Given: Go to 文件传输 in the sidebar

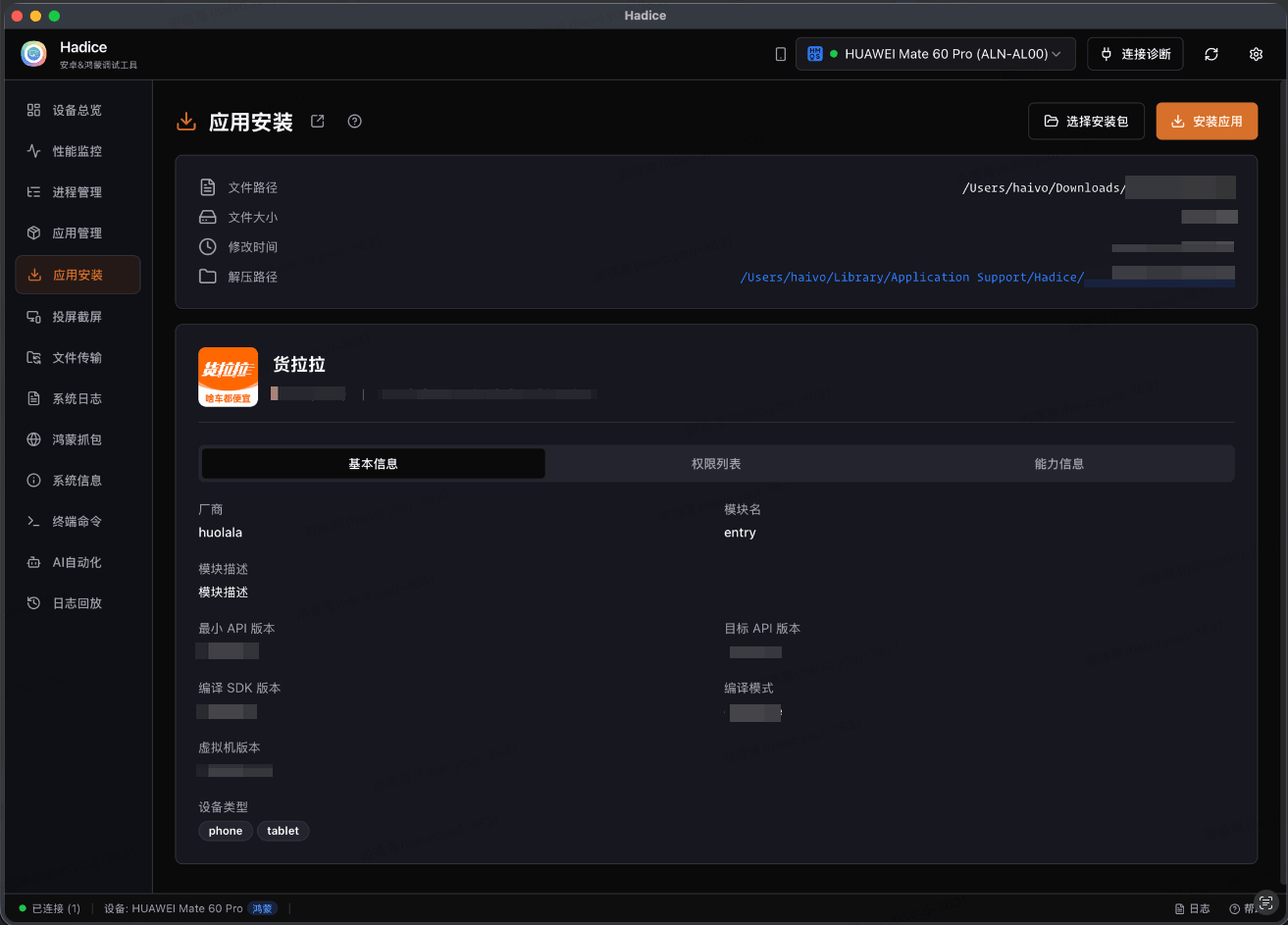Looking at the screenshot, I should pos(77,357).
